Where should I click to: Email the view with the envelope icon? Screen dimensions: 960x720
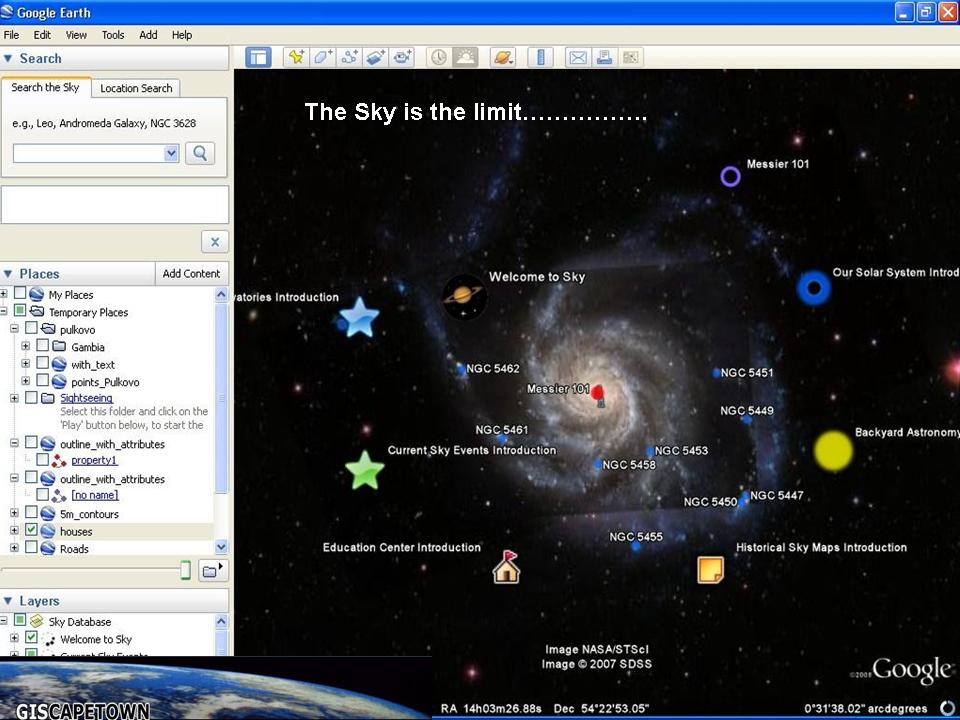[577, 58]
